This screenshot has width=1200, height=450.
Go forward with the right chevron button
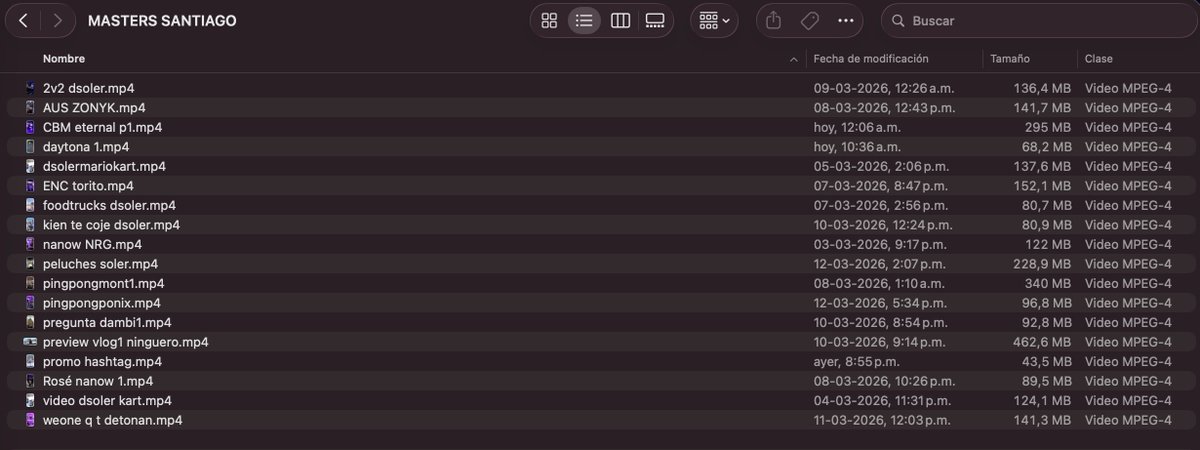(58, 20)
